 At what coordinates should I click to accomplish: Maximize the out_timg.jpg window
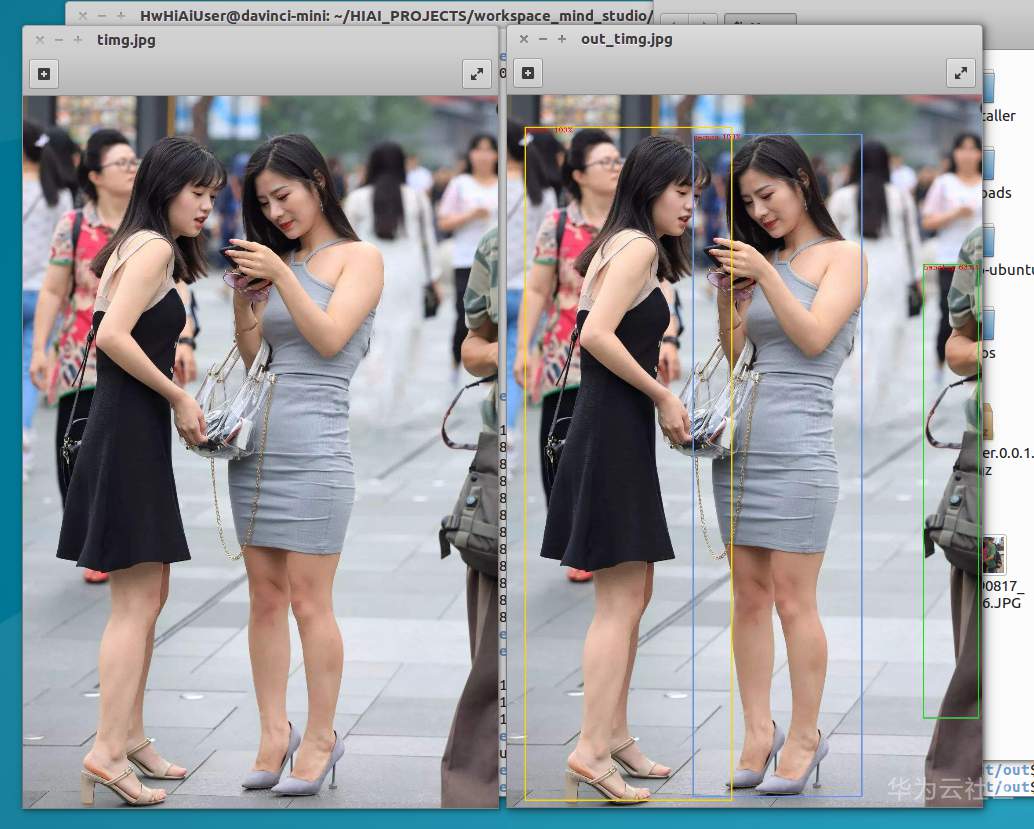[562, 40]
